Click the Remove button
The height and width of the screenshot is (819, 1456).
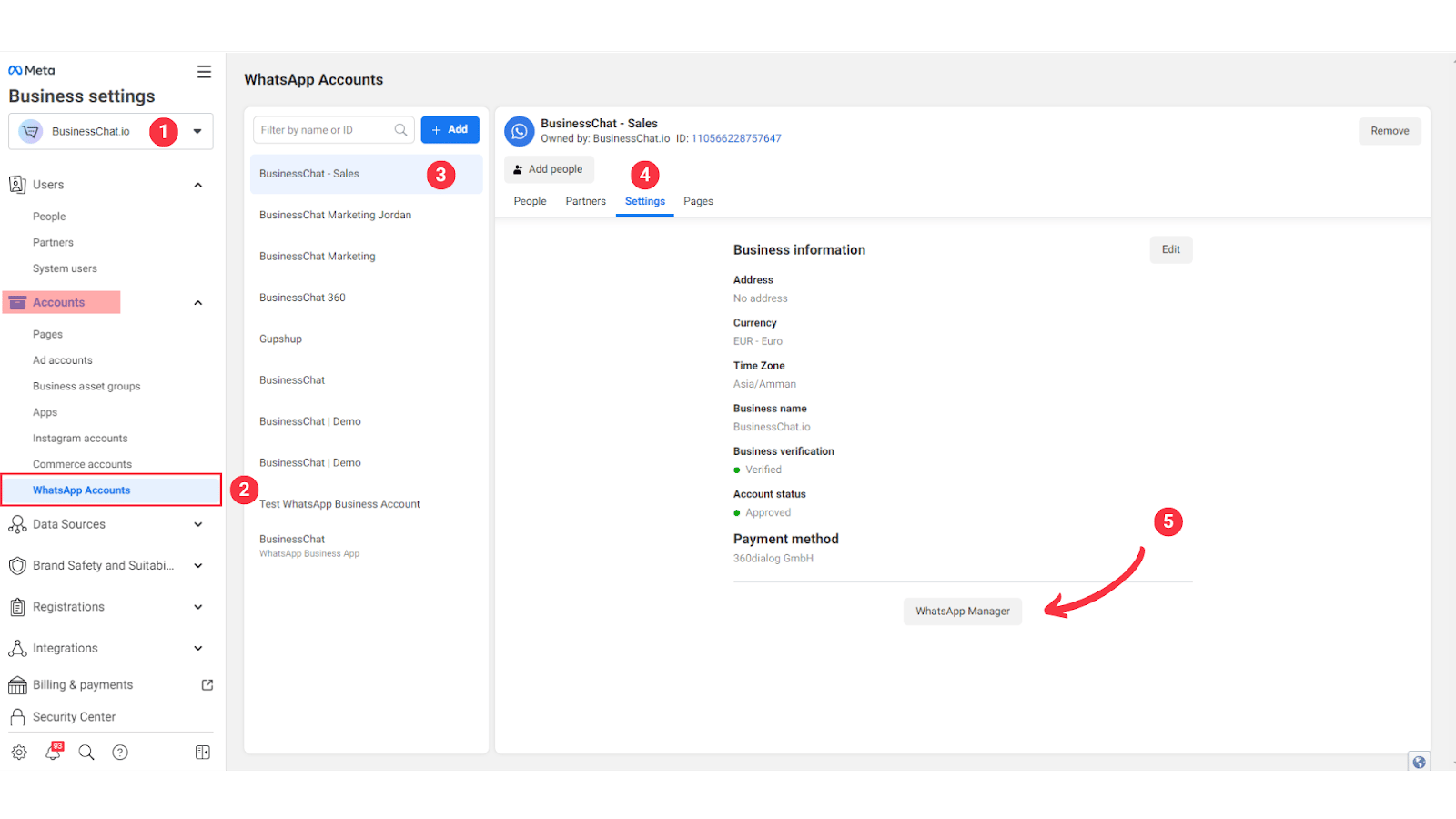(1390, 131)
